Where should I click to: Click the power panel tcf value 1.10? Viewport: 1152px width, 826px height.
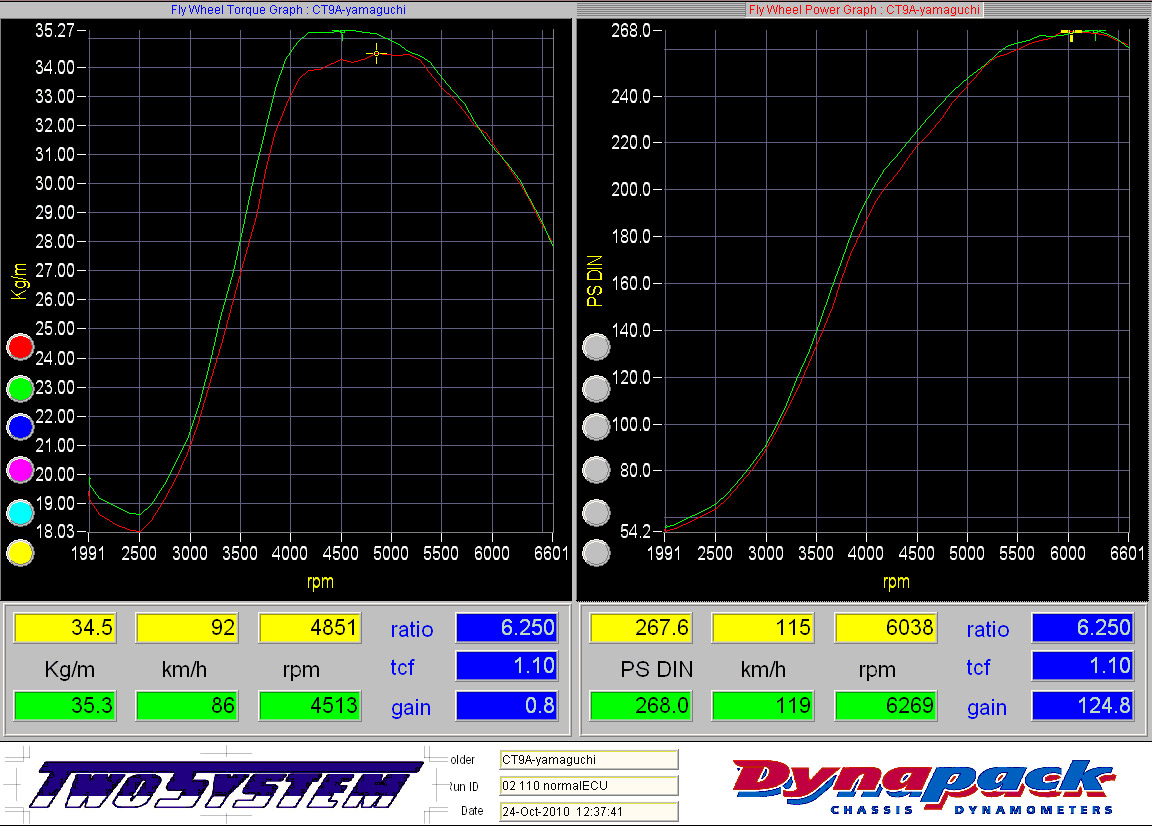pos(1083,666)
